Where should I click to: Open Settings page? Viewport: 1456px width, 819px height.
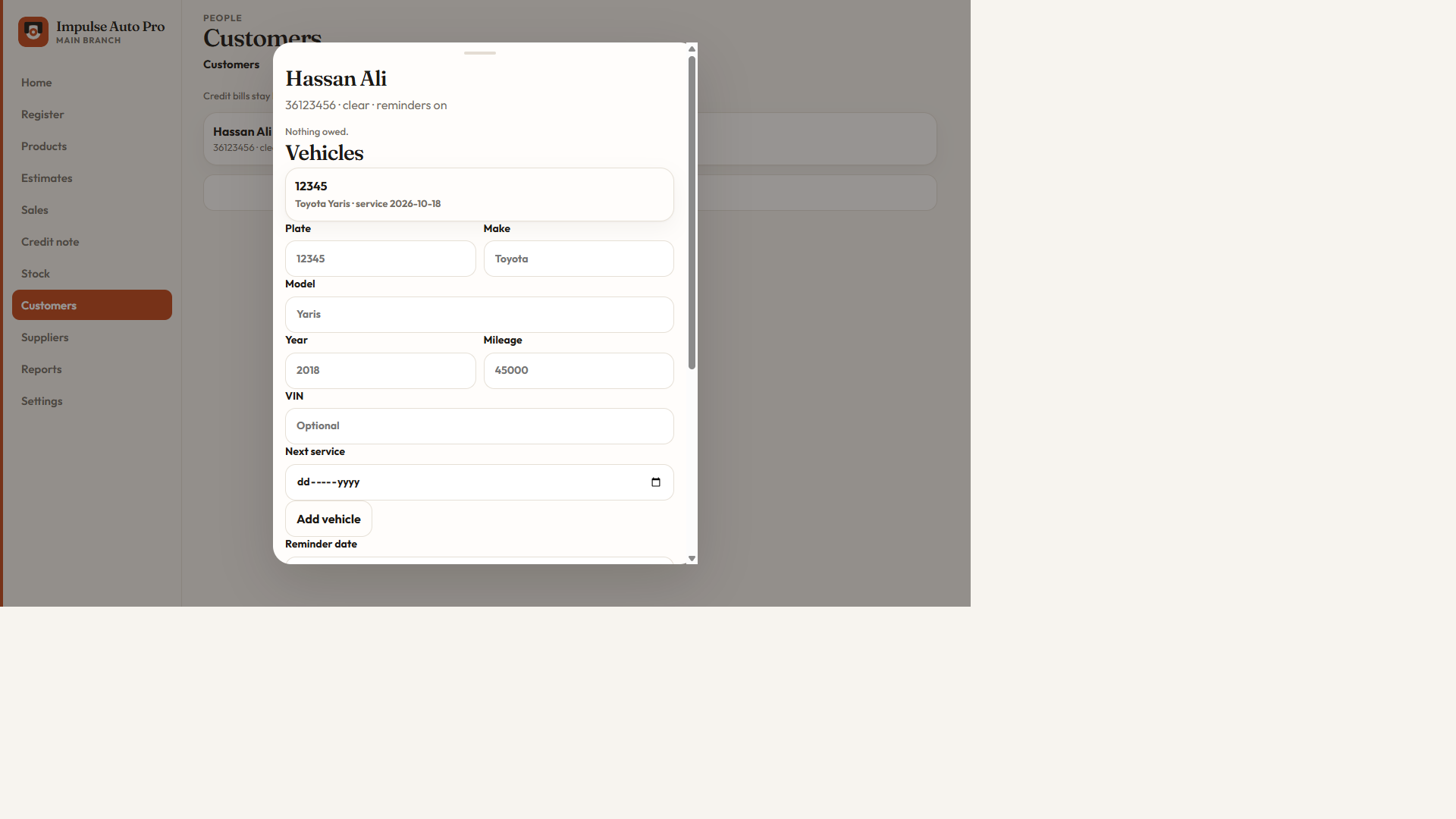coord(92,401)
